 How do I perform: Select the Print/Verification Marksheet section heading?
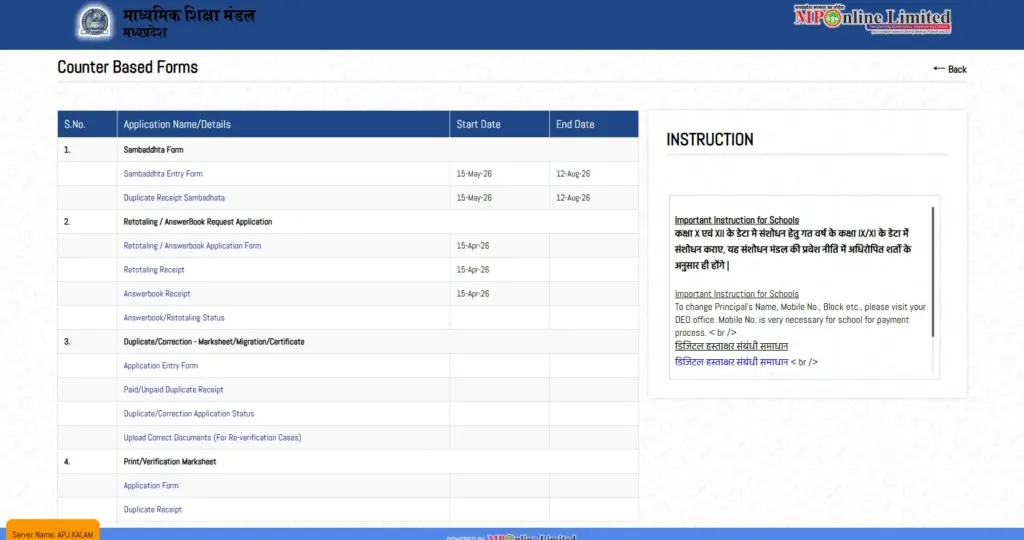(170, 462)
